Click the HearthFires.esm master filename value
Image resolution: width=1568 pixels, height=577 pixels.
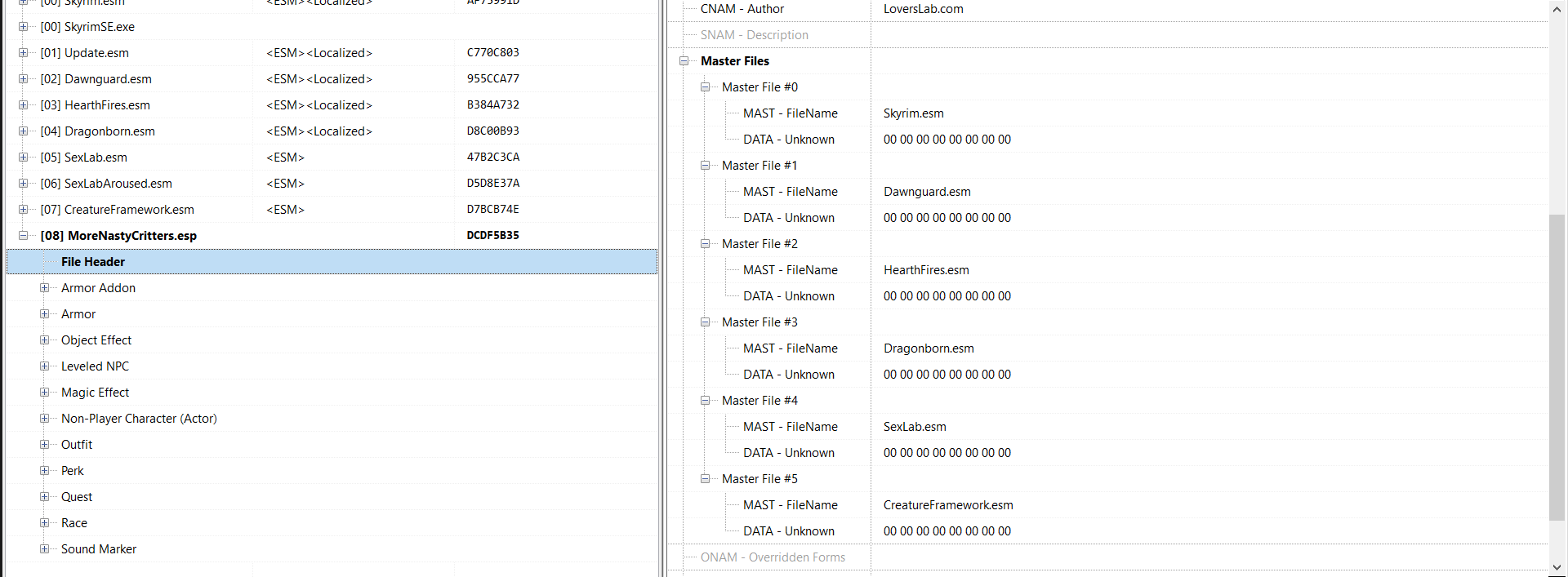coord(926,270)
